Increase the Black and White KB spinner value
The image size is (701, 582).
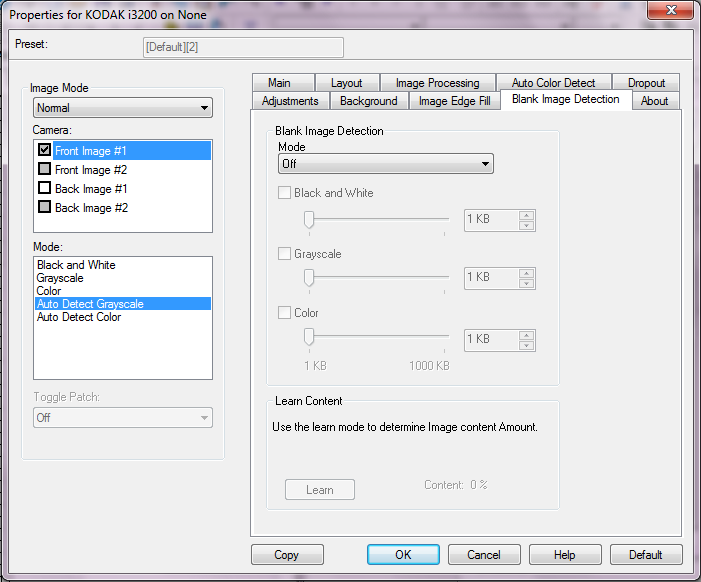(x=527, y=215)
